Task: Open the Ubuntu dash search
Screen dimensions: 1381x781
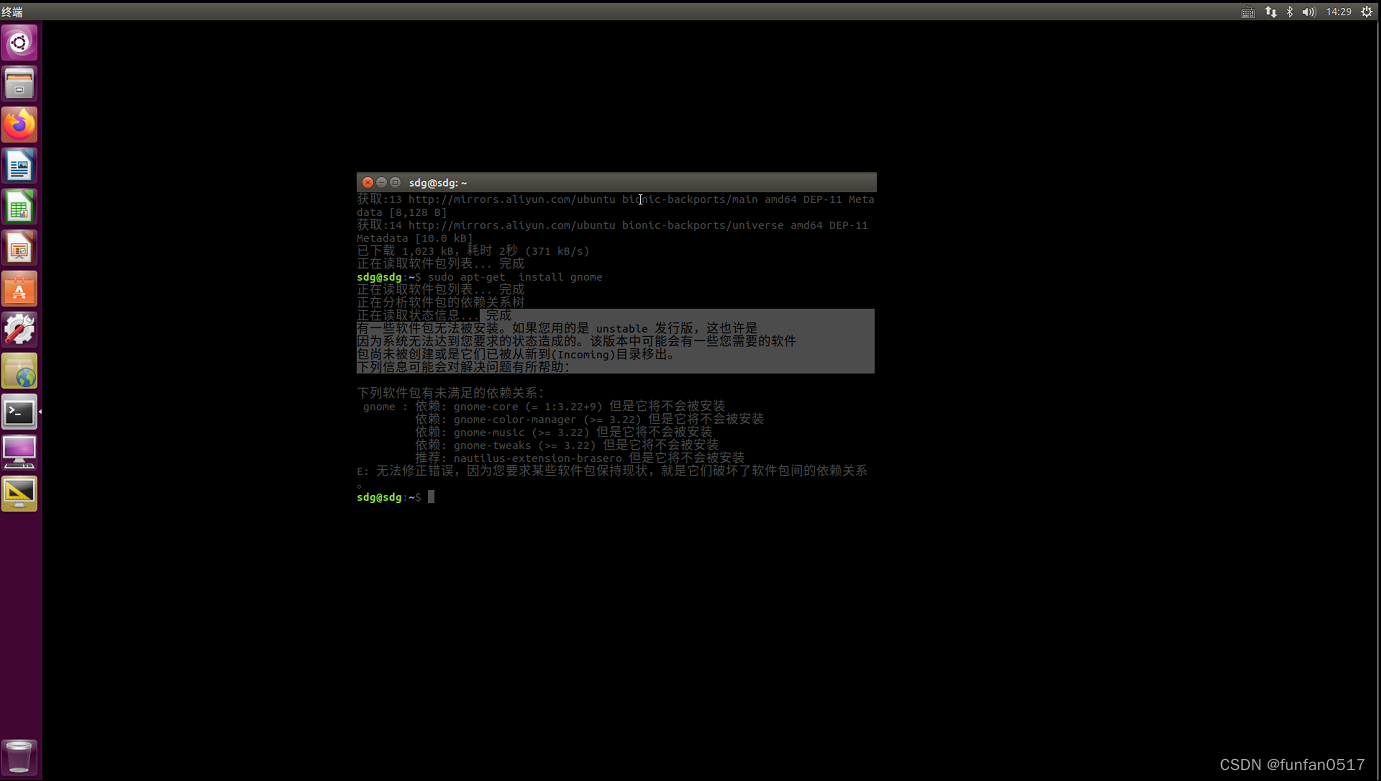Action: pyautogui.click(x=20, y=43)
